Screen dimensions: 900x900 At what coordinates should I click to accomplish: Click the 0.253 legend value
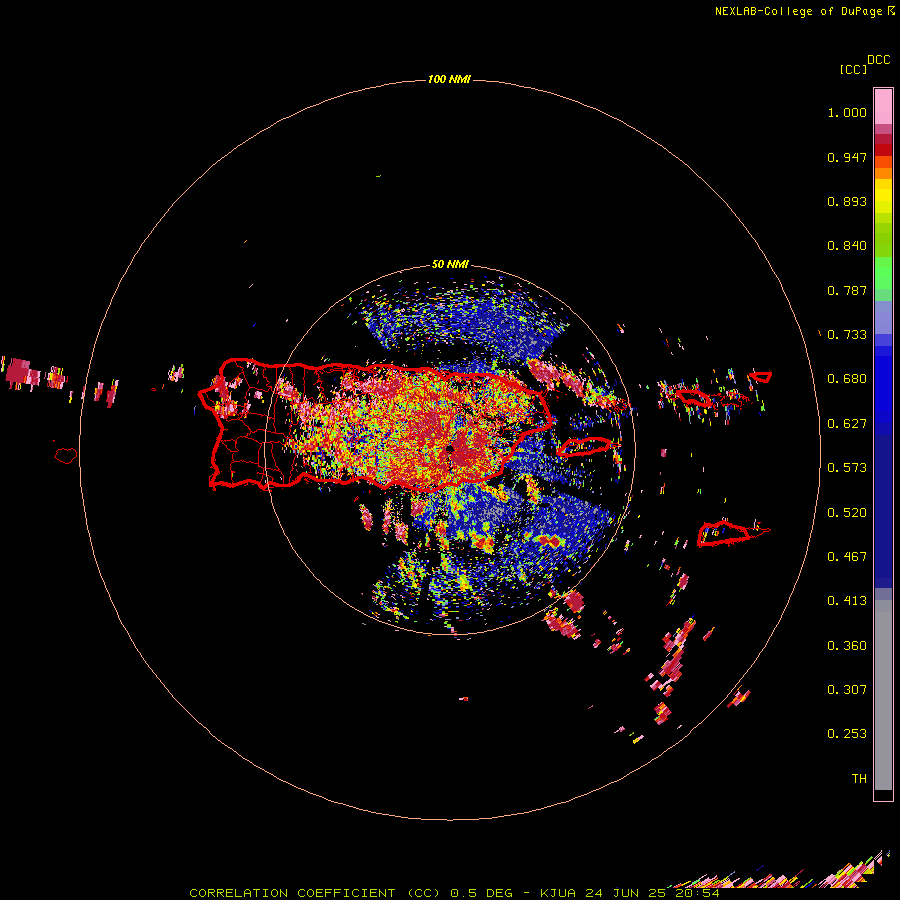[847, 734]
